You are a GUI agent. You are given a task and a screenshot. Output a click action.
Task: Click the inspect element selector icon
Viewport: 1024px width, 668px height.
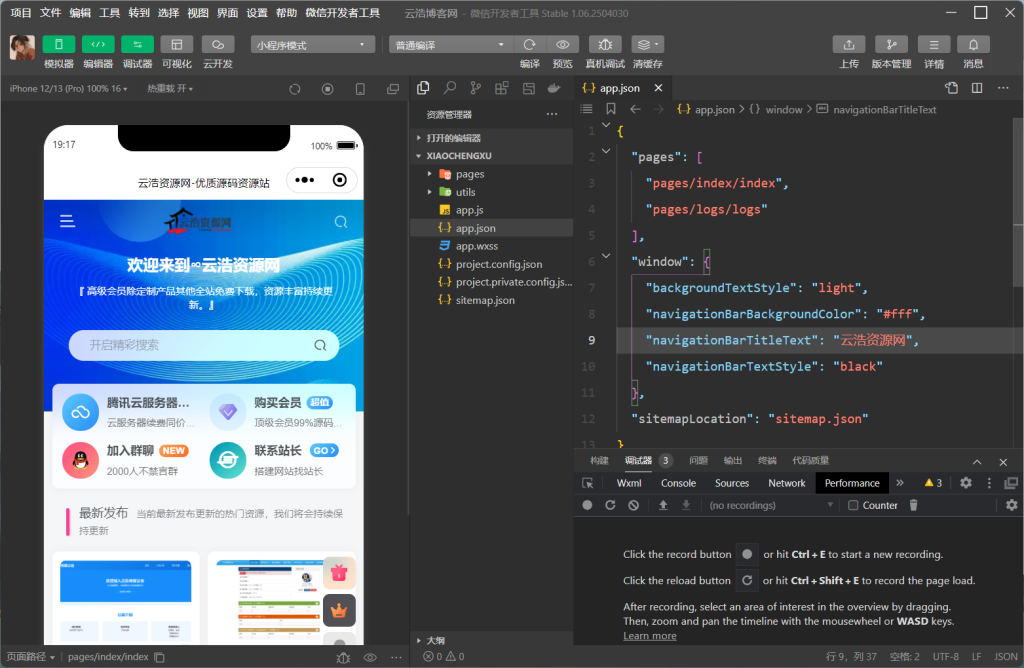tap(588, 483)
